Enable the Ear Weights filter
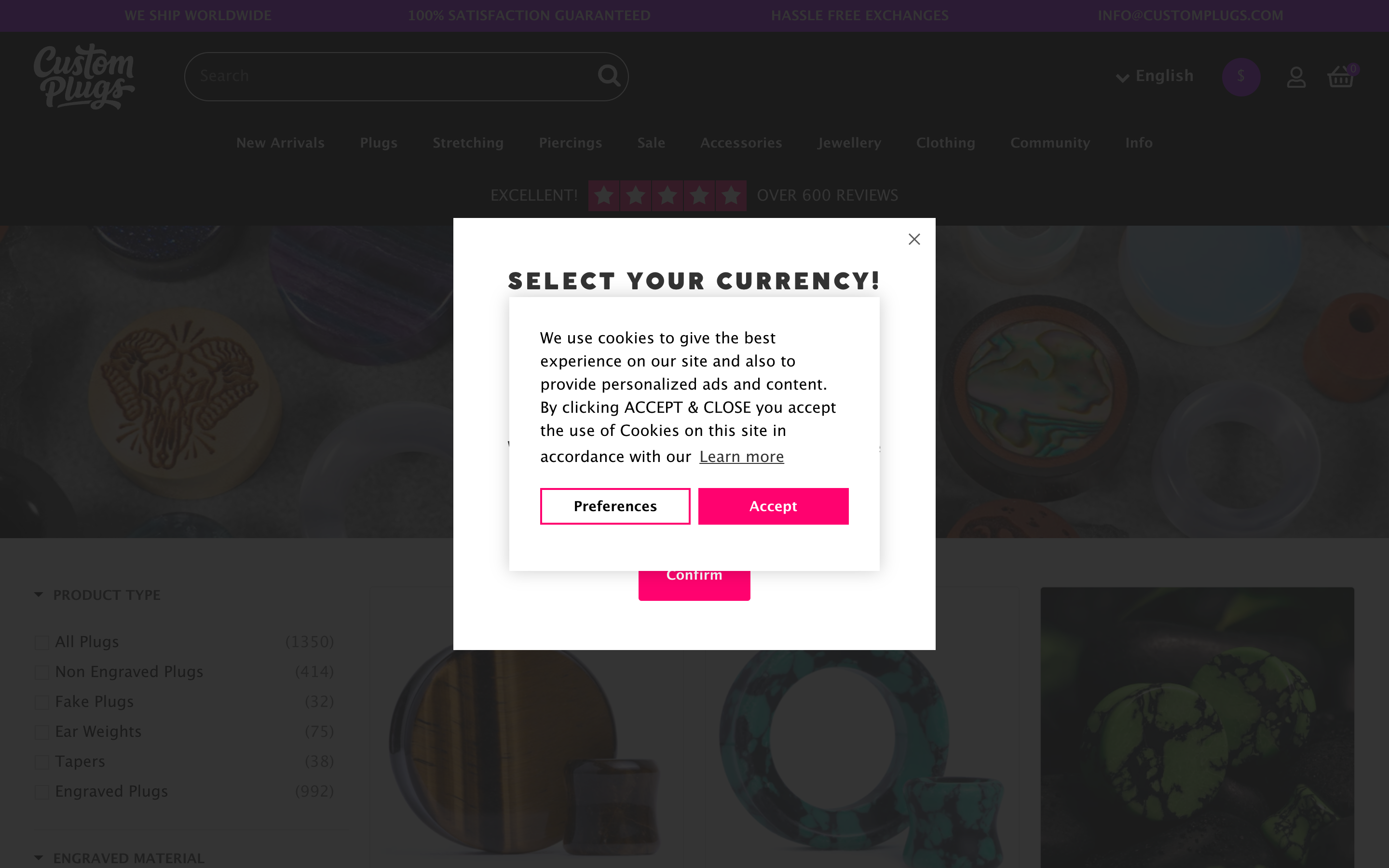 (42, 732)
